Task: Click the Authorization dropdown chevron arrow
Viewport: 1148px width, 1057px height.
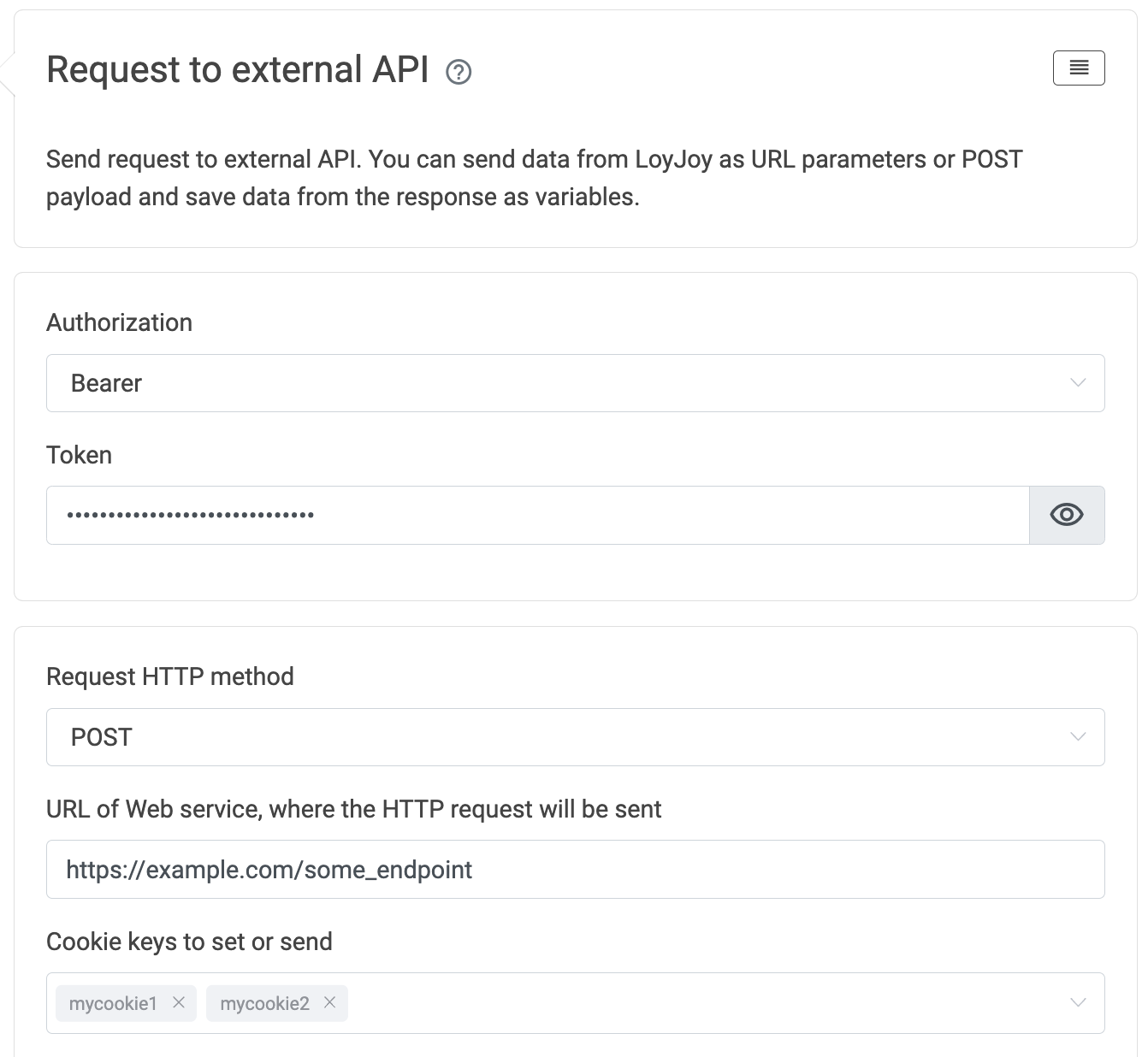Action: click(1078, 382)
